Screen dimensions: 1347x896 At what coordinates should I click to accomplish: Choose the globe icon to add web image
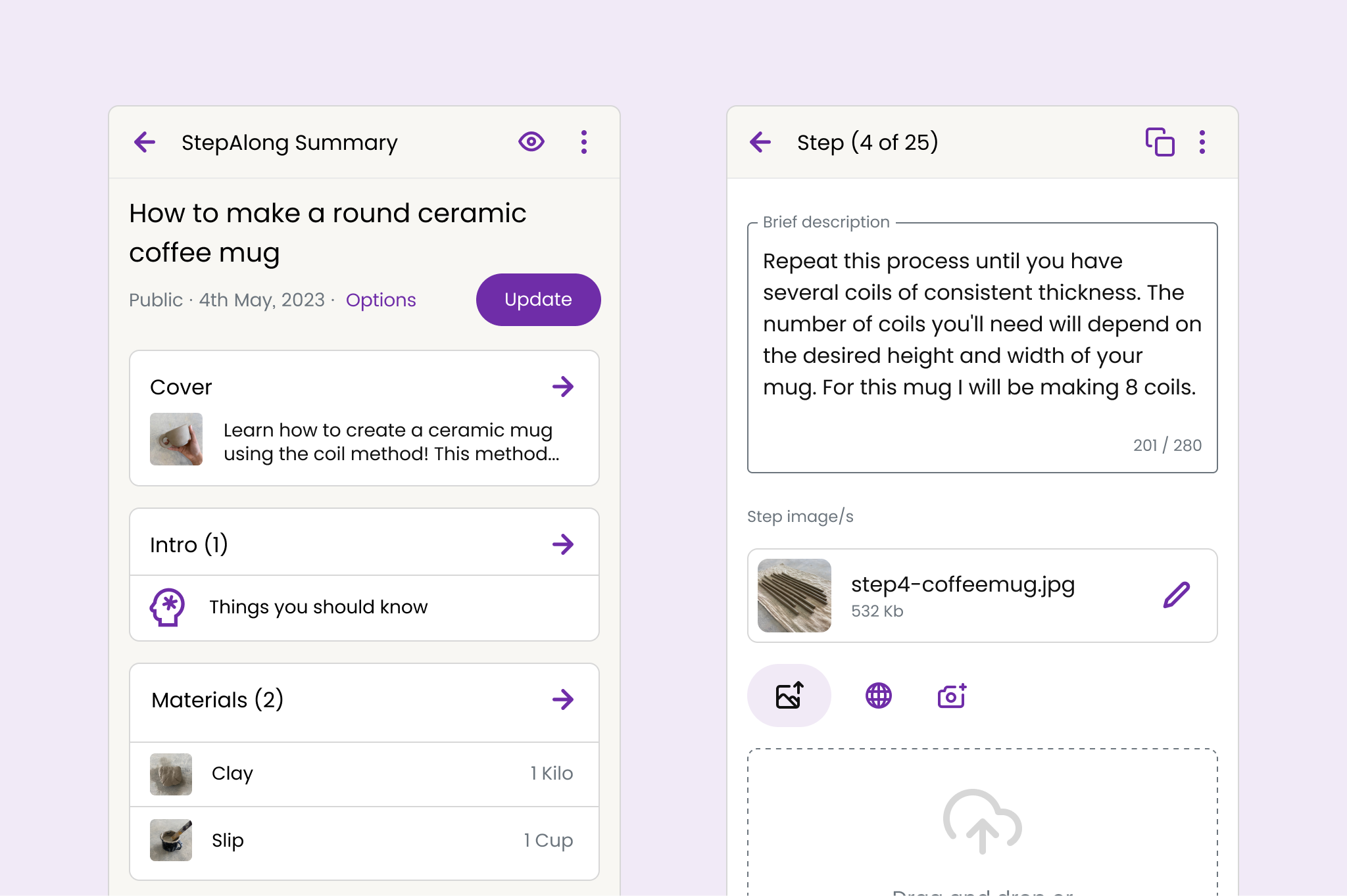pos(879,695)
